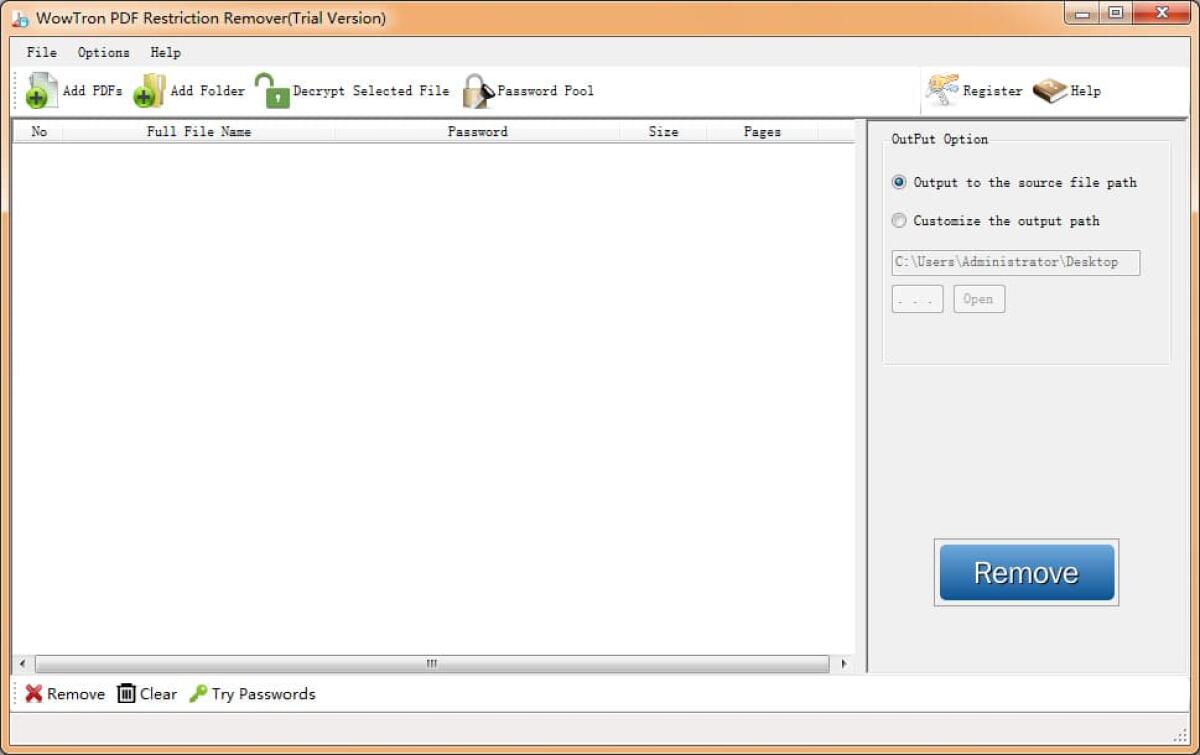This screenshot has height=755, width=1200.
Task: Click the Try Passwords key icon
Action: pyautogui.click(x=198, y=693)
